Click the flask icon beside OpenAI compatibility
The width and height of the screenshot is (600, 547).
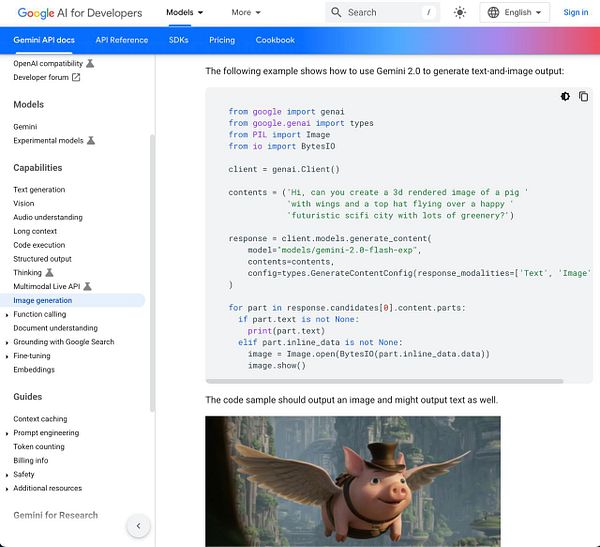[x=90, y=63]
